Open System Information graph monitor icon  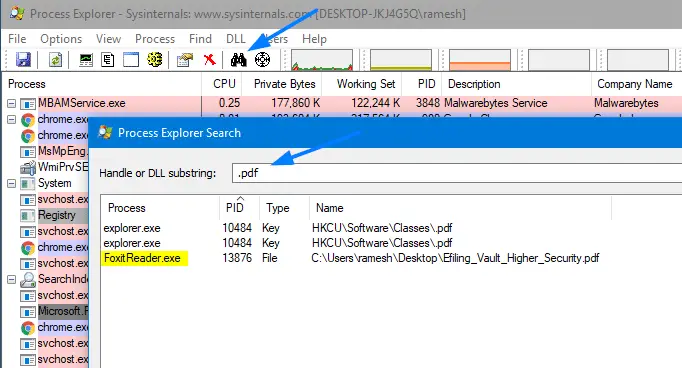point(86,59)
